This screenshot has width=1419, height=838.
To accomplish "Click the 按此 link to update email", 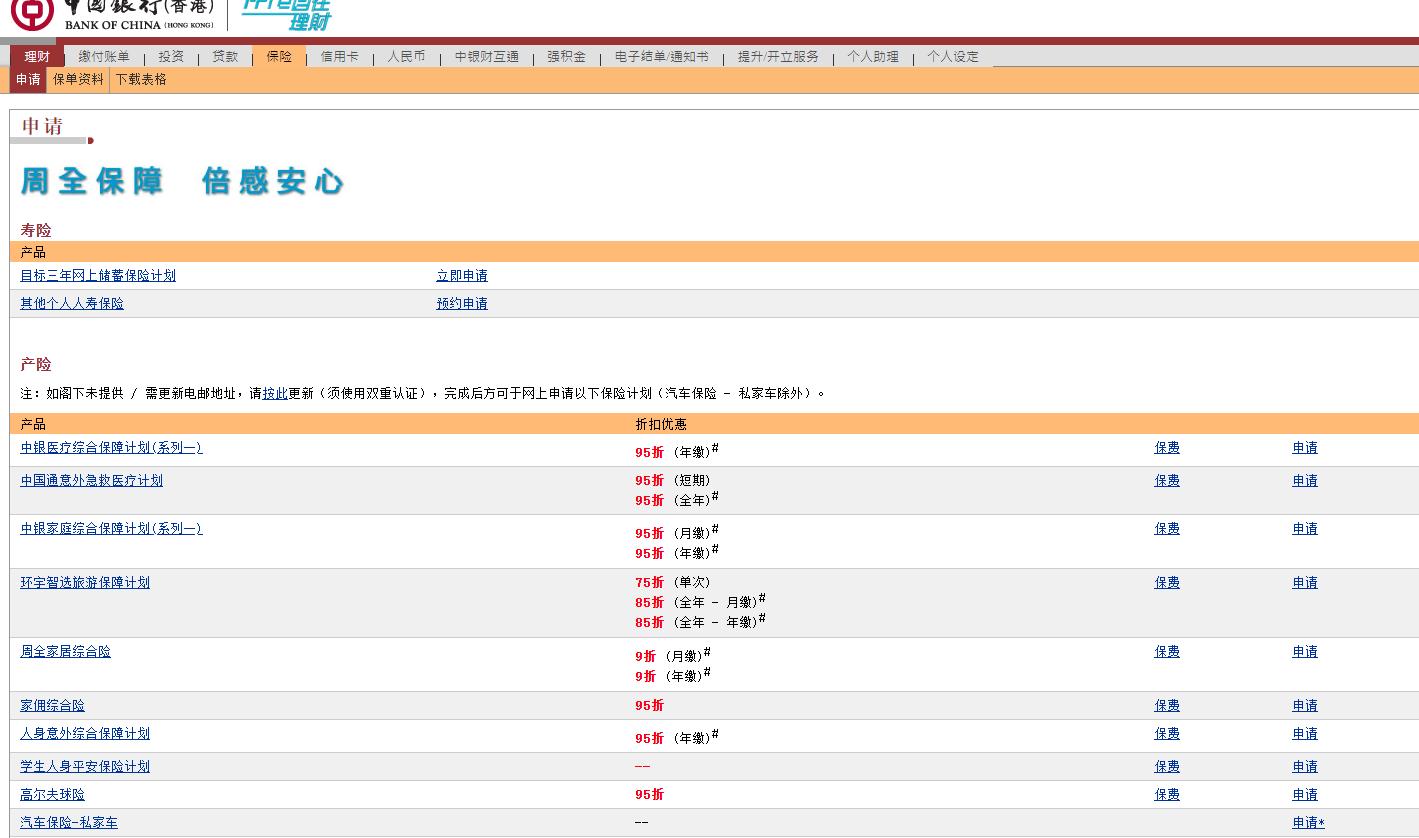I will point(275,394).
